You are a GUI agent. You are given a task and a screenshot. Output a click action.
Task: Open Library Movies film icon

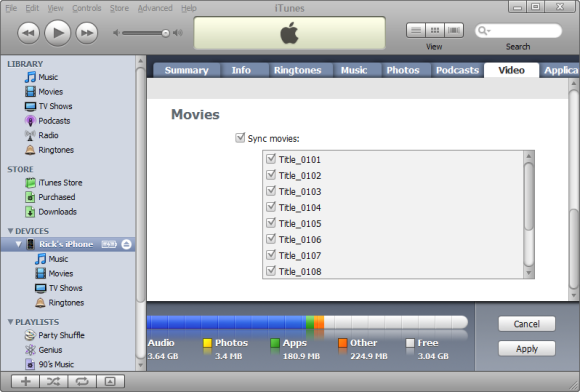click(x=30, y=92)
